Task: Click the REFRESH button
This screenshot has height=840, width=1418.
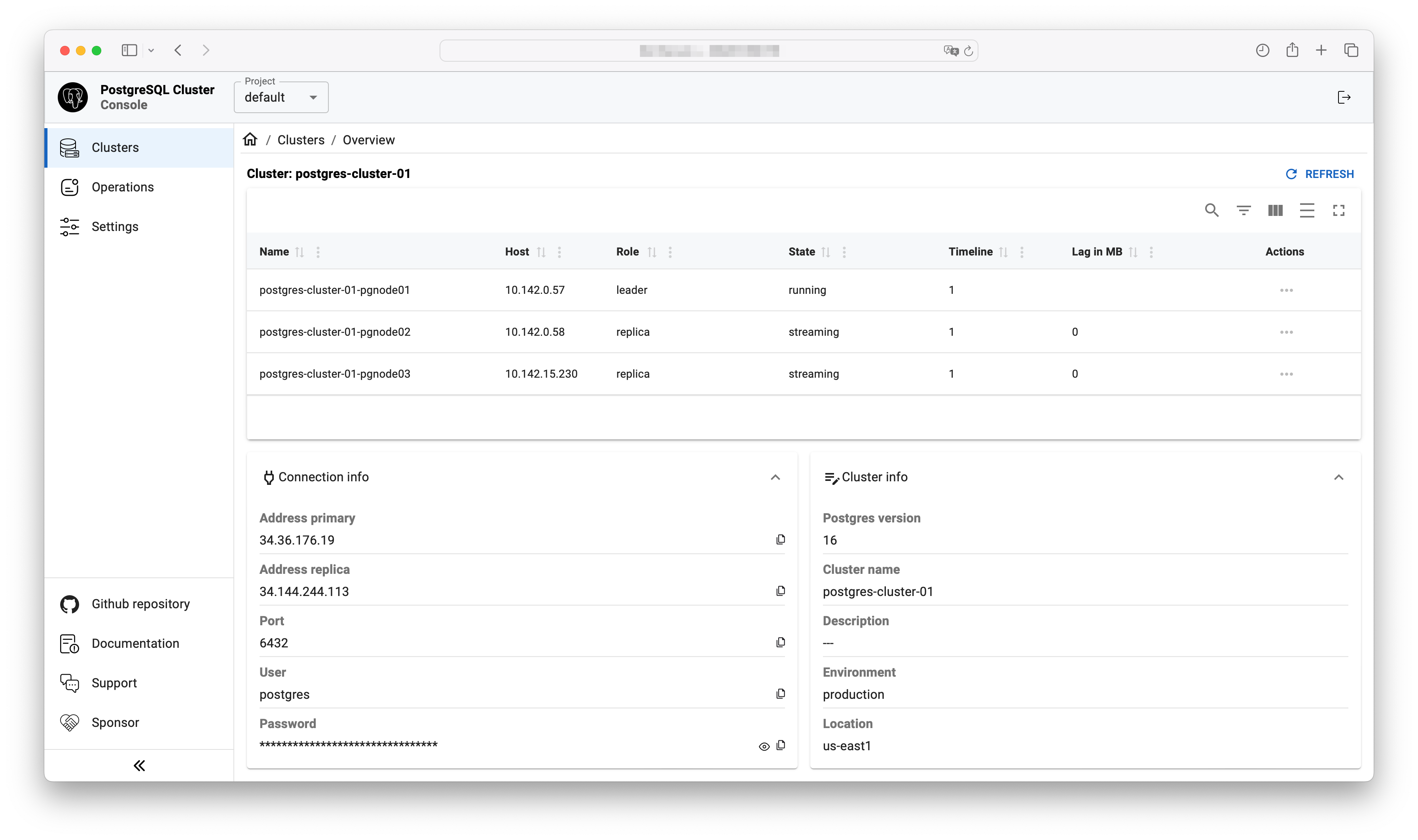Action: coord(1319,174)
